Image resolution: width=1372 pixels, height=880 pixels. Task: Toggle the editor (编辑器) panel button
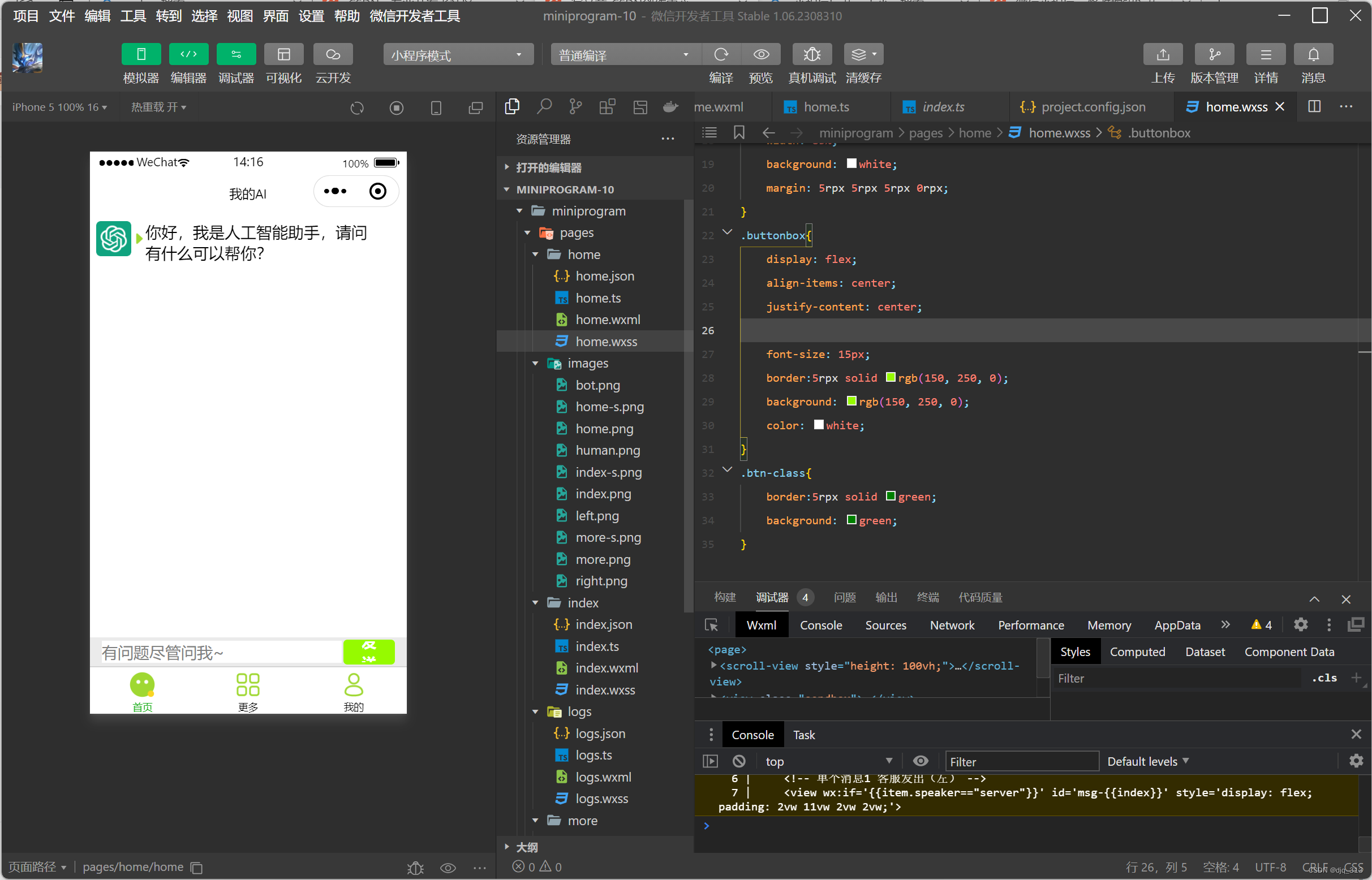pos(188,55)
